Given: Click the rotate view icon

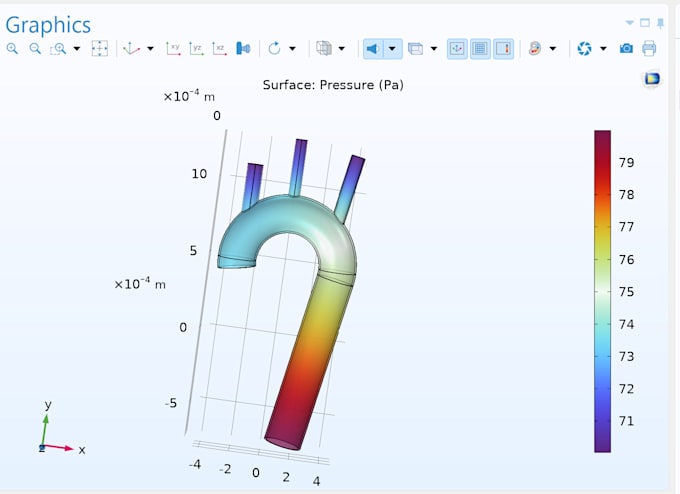Looking at the screenshot, I should (x=274, y=49).
